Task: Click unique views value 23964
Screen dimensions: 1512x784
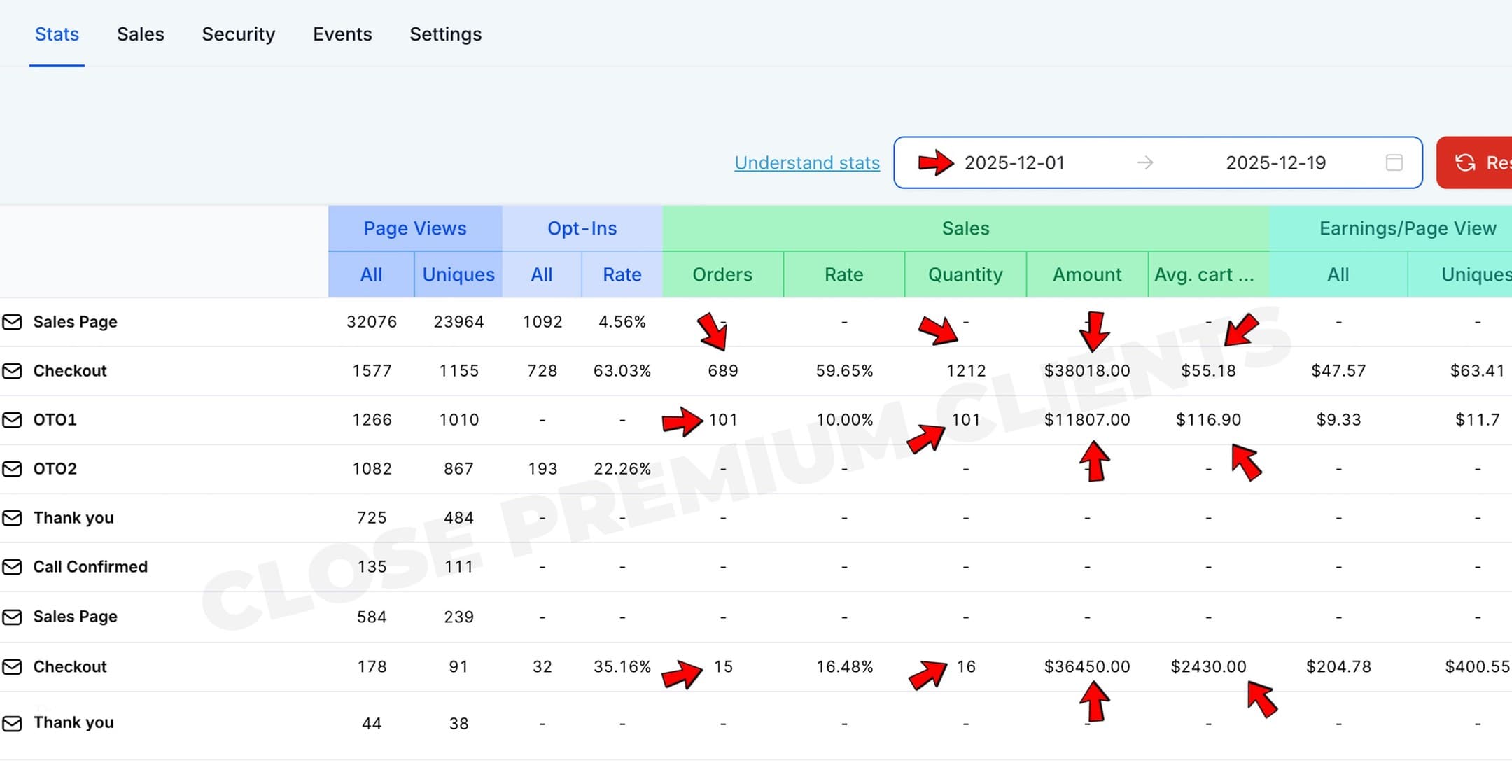Action: click(x=458, y=322)
